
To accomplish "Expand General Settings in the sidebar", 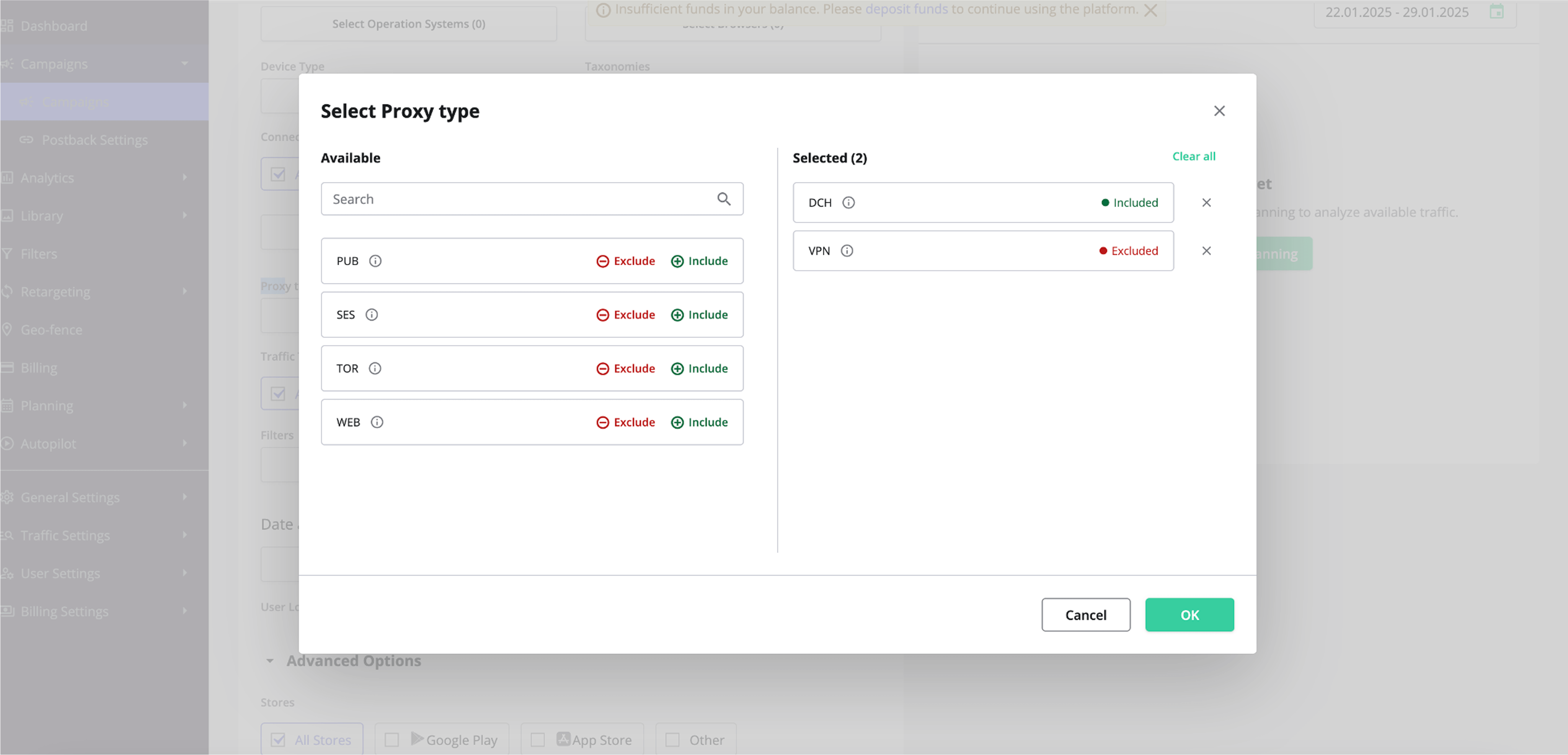I will pyautogui.click(x=104, y=497).
